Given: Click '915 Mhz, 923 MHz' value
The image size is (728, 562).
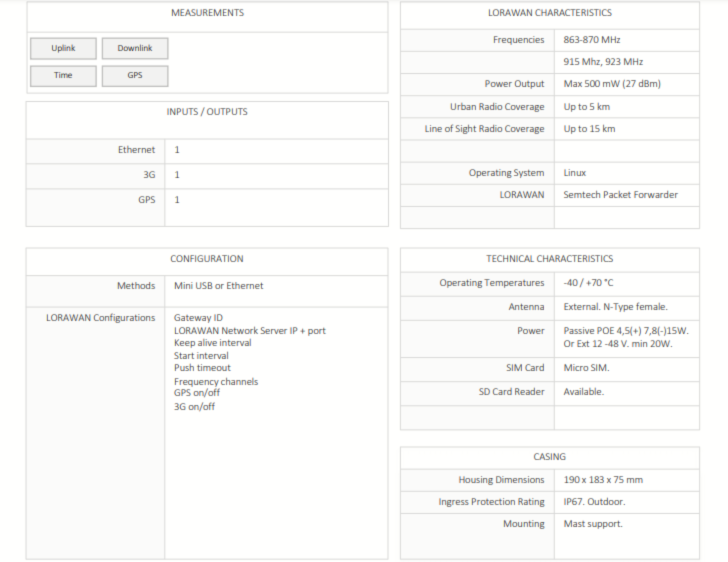Looking at the screenshot, I should coord(603,62).
